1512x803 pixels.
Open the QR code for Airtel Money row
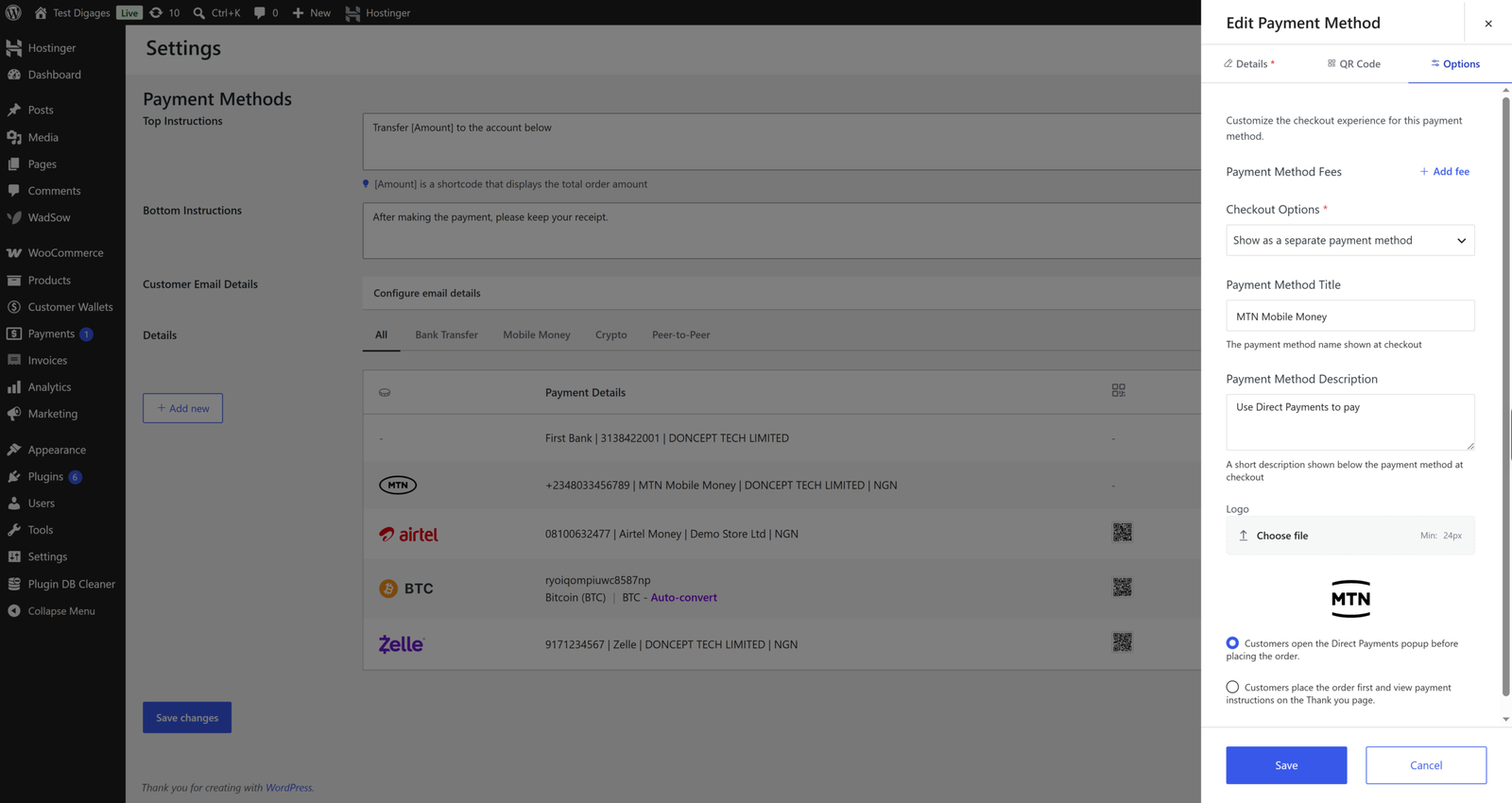(1122, 533)
